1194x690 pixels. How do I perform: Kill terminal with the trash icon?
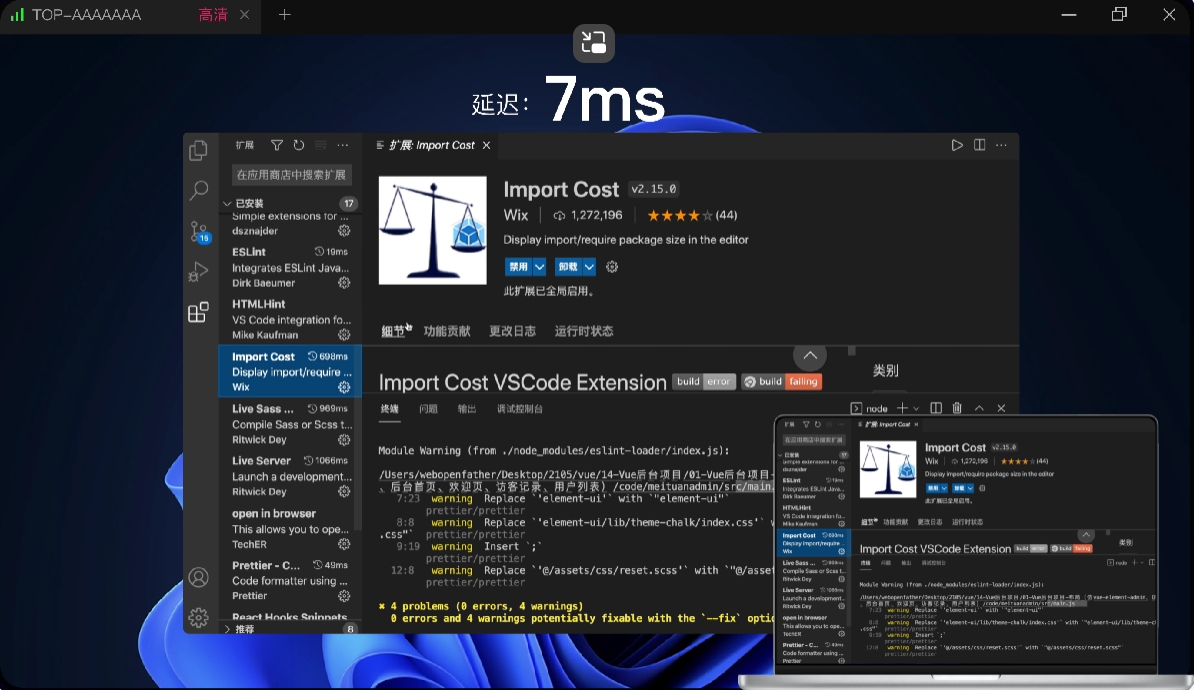(x=957, y=408)
